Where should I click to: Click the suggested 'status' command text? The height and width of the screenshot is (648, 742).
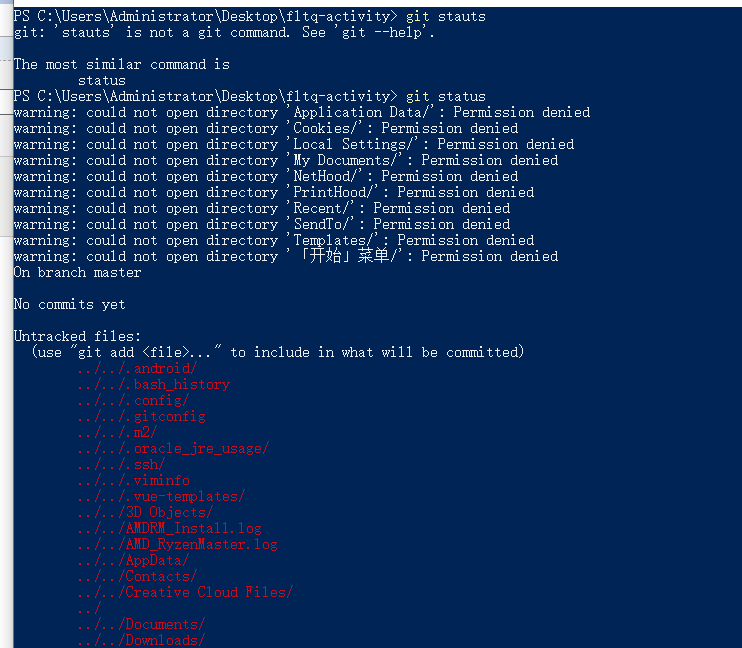click(102, 80)
